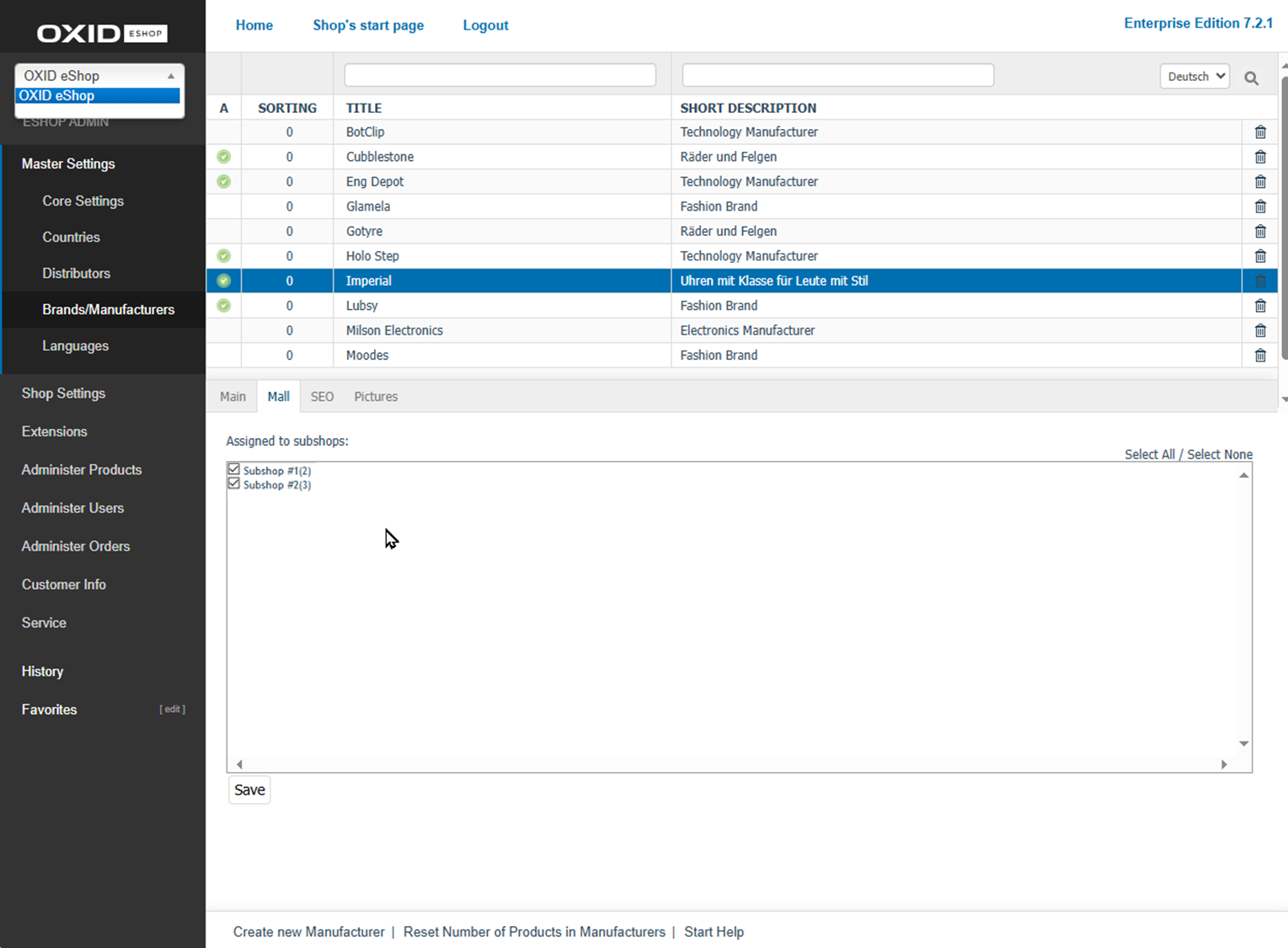Delete the BotClip manufacturer row
This screenshot has height=948, width=1288.
pos(1260,132)
